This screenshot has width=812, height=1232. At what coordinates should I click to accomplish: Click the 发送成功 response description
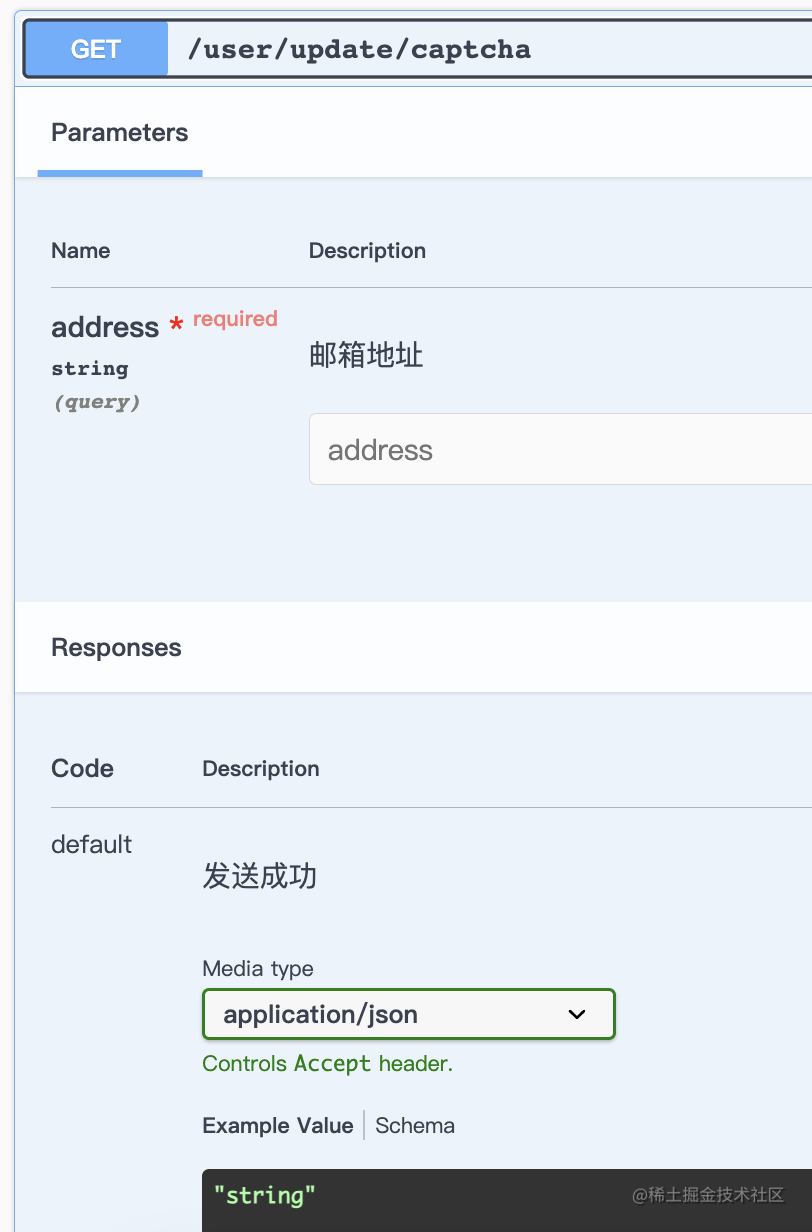(x=260, y=877)
